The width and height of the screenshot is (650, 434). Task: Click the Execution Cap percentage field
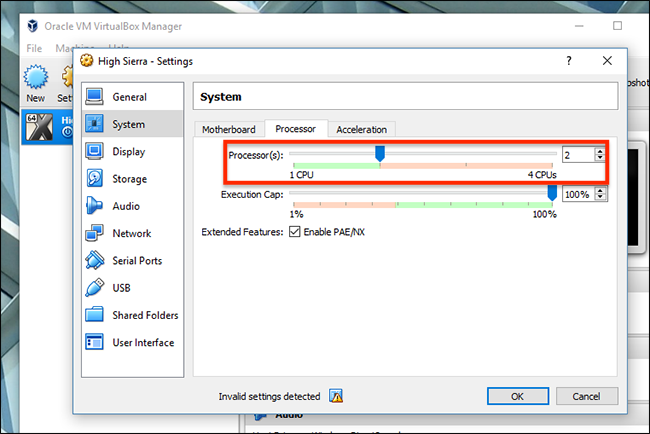[x=579, y=194]
